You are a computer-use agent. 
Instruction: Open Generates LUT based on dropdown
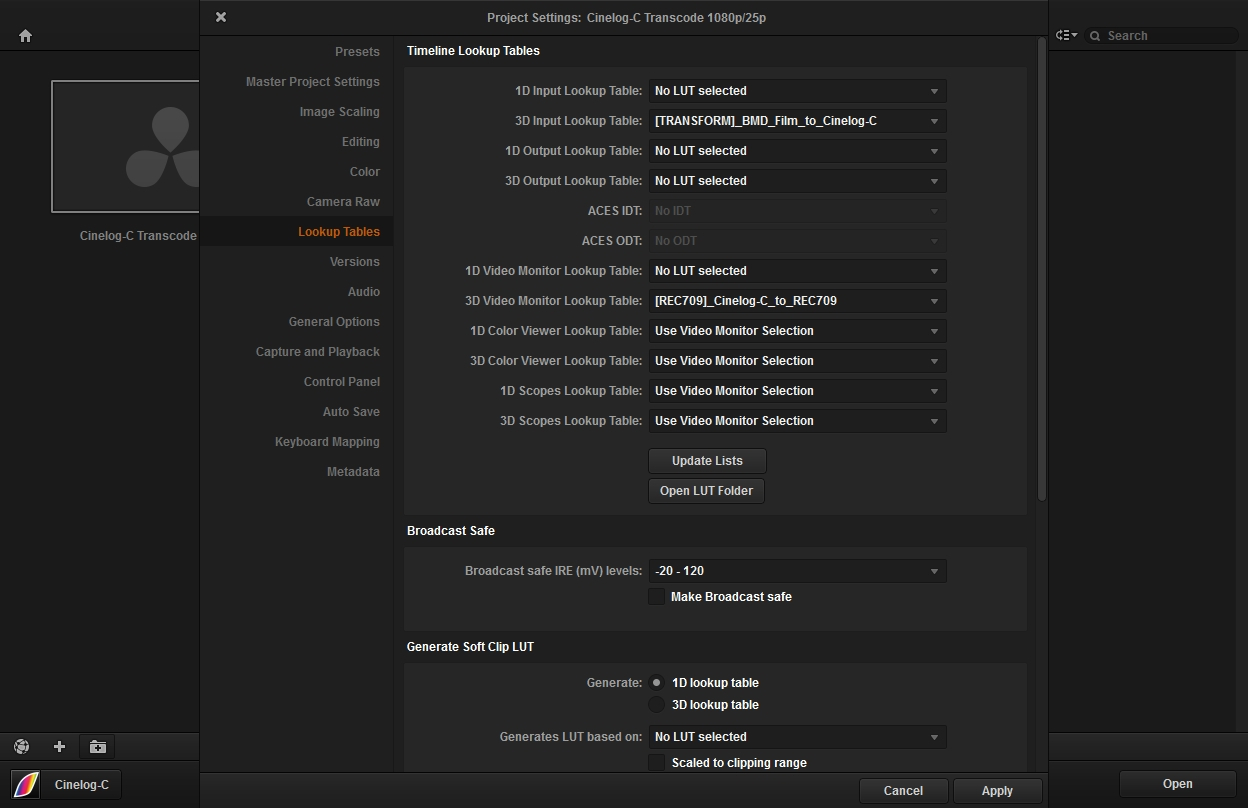pyautogui.click(x=797, y=737)
